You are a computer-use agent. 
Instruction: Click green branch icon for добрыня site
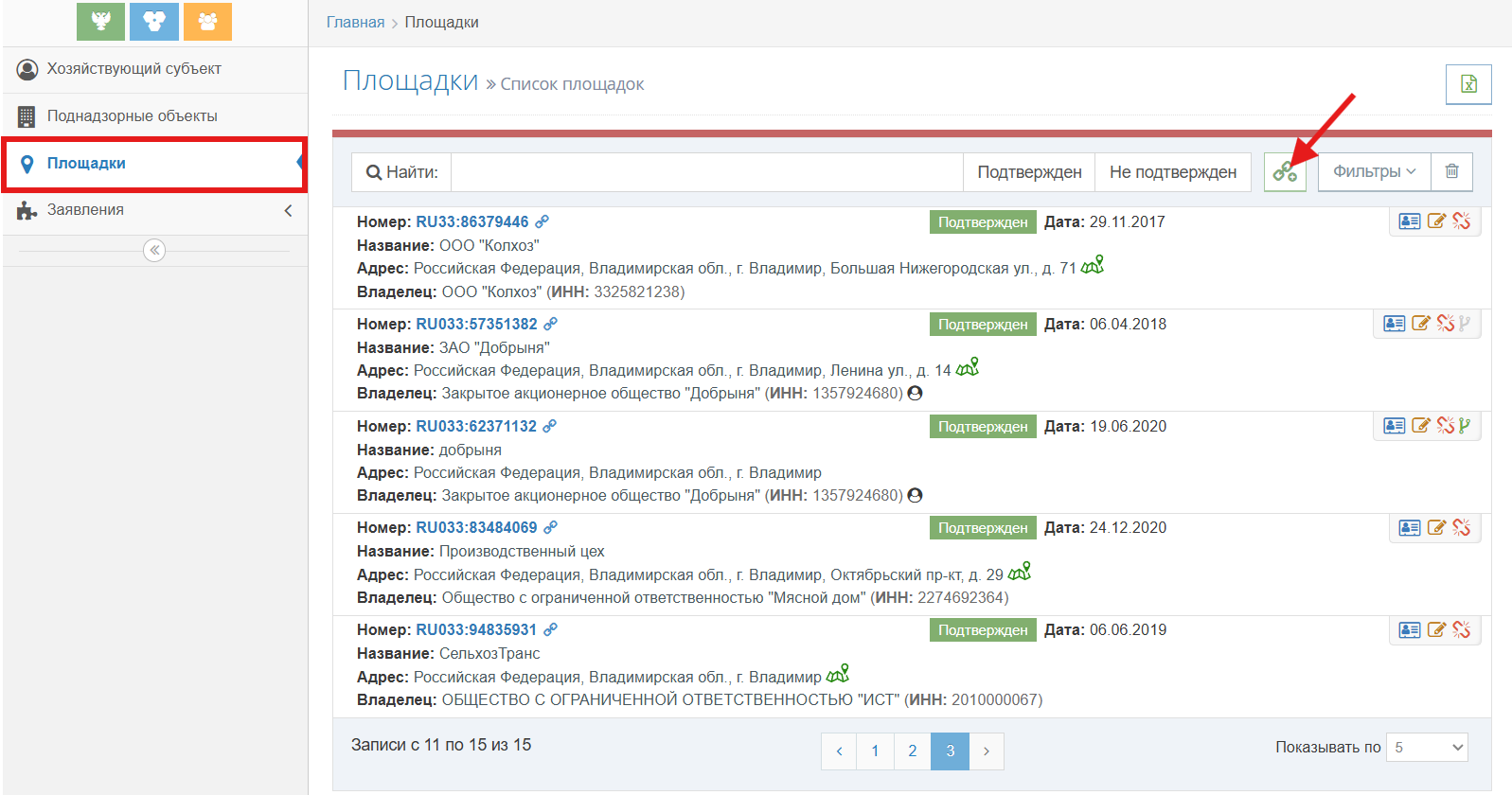coord(1466,426)
